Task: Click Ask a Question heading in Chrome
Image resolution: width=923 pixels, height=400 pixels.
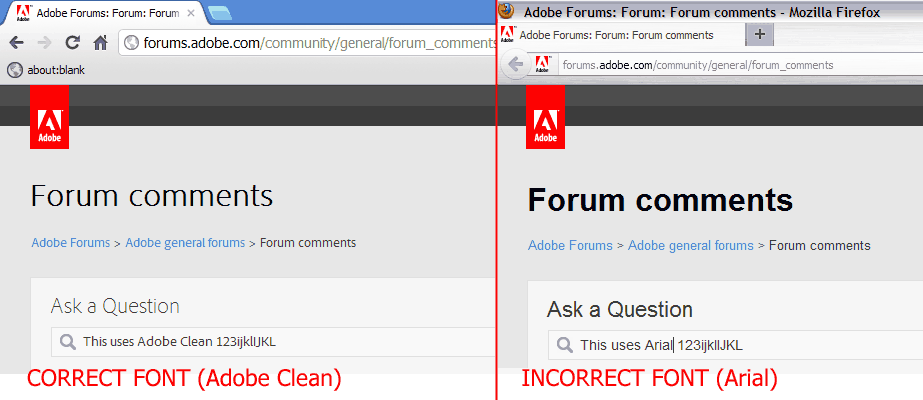Action: (115, 306)
